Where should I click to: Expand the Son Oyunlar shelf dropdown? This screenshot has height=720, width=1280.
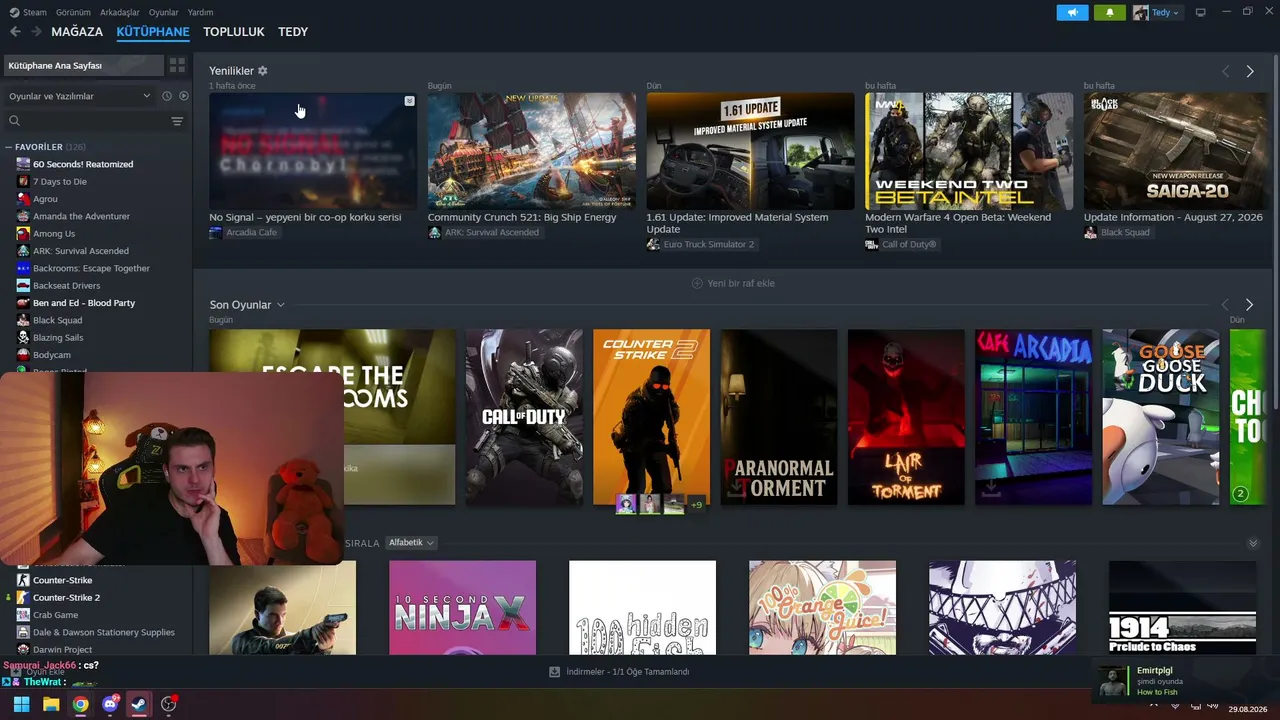[x=281, y=305]
